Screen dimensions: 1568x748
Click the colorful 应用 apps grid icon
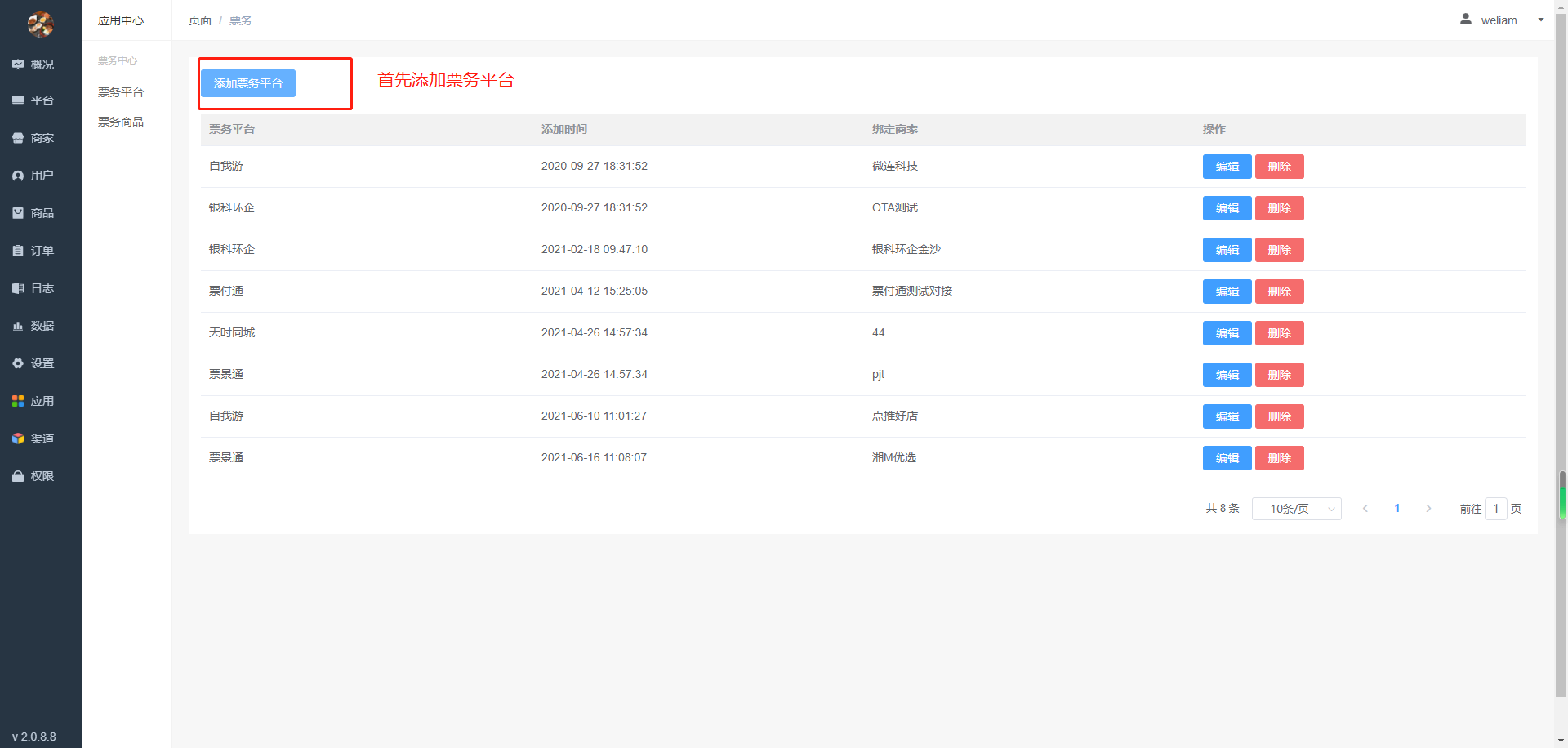pos(18,401)
